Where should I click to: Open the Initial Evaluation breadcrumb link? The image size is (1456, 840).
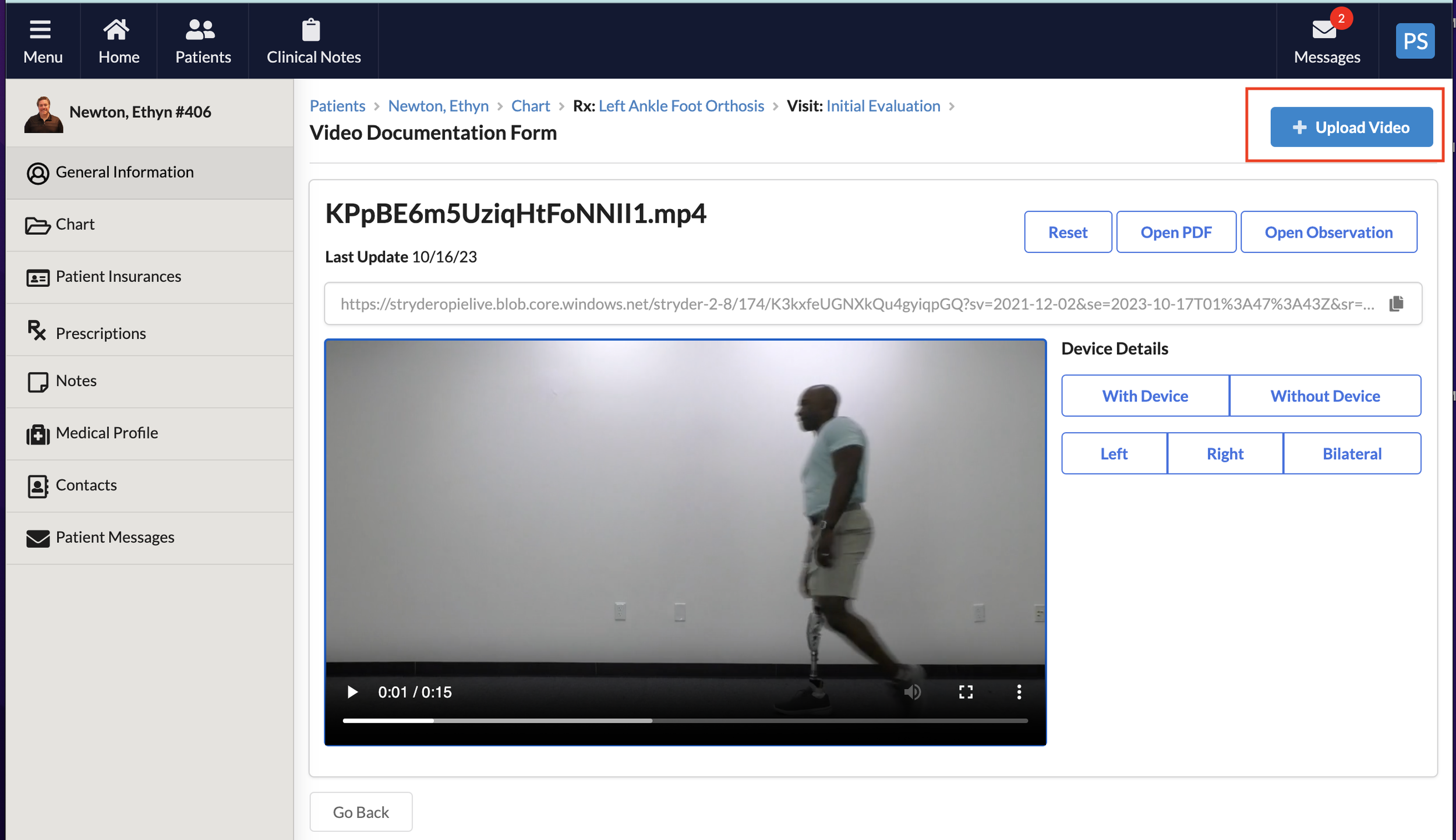(x=883, y=106)
